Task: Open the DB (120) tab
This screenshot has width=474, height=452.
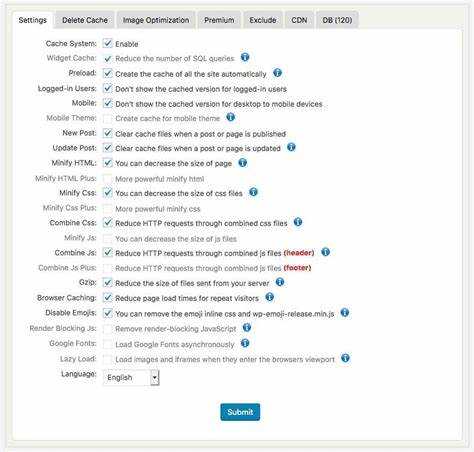Action: coord(337,20)
